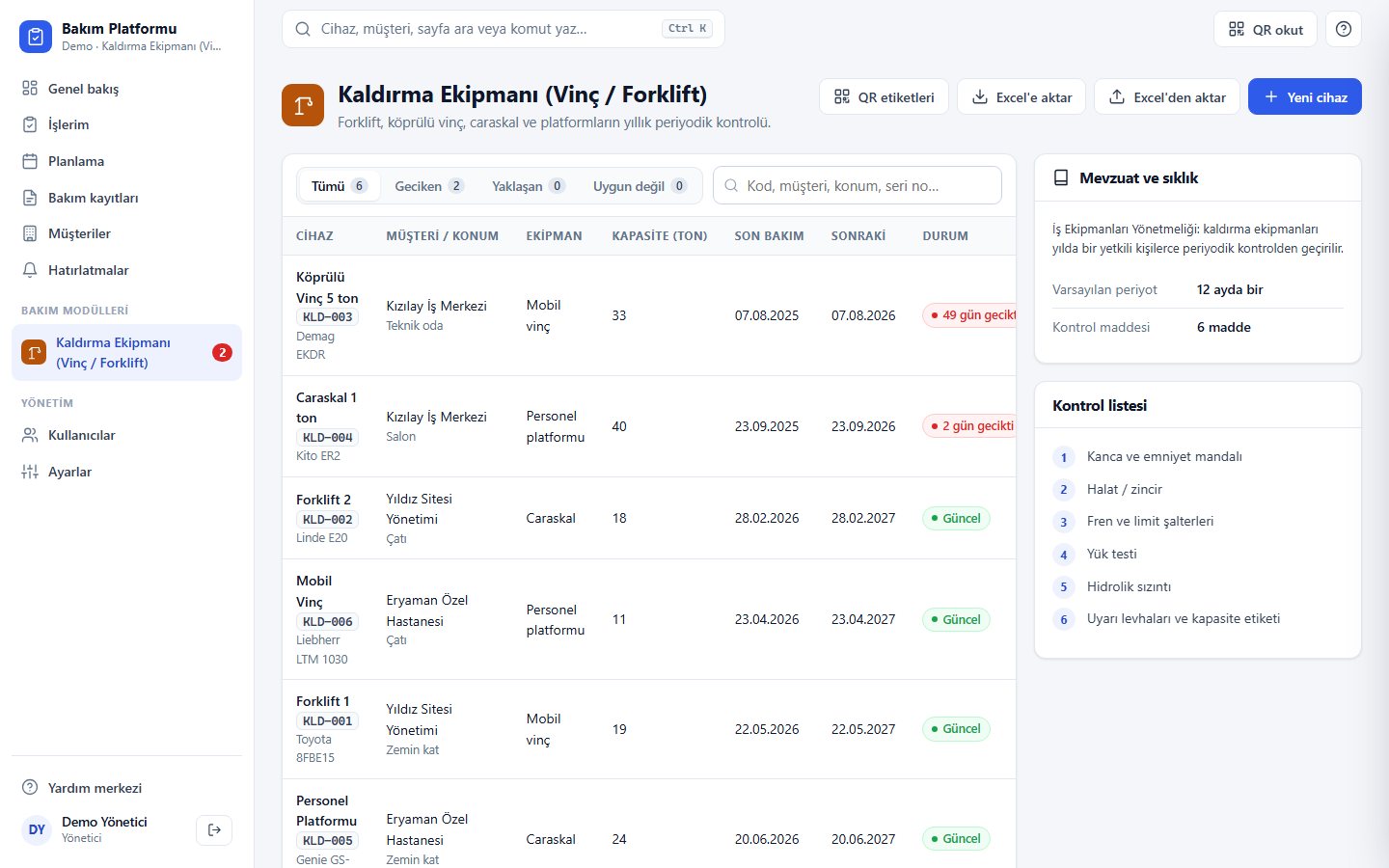Export list with Excel'e aktar

click(1021, 96)
